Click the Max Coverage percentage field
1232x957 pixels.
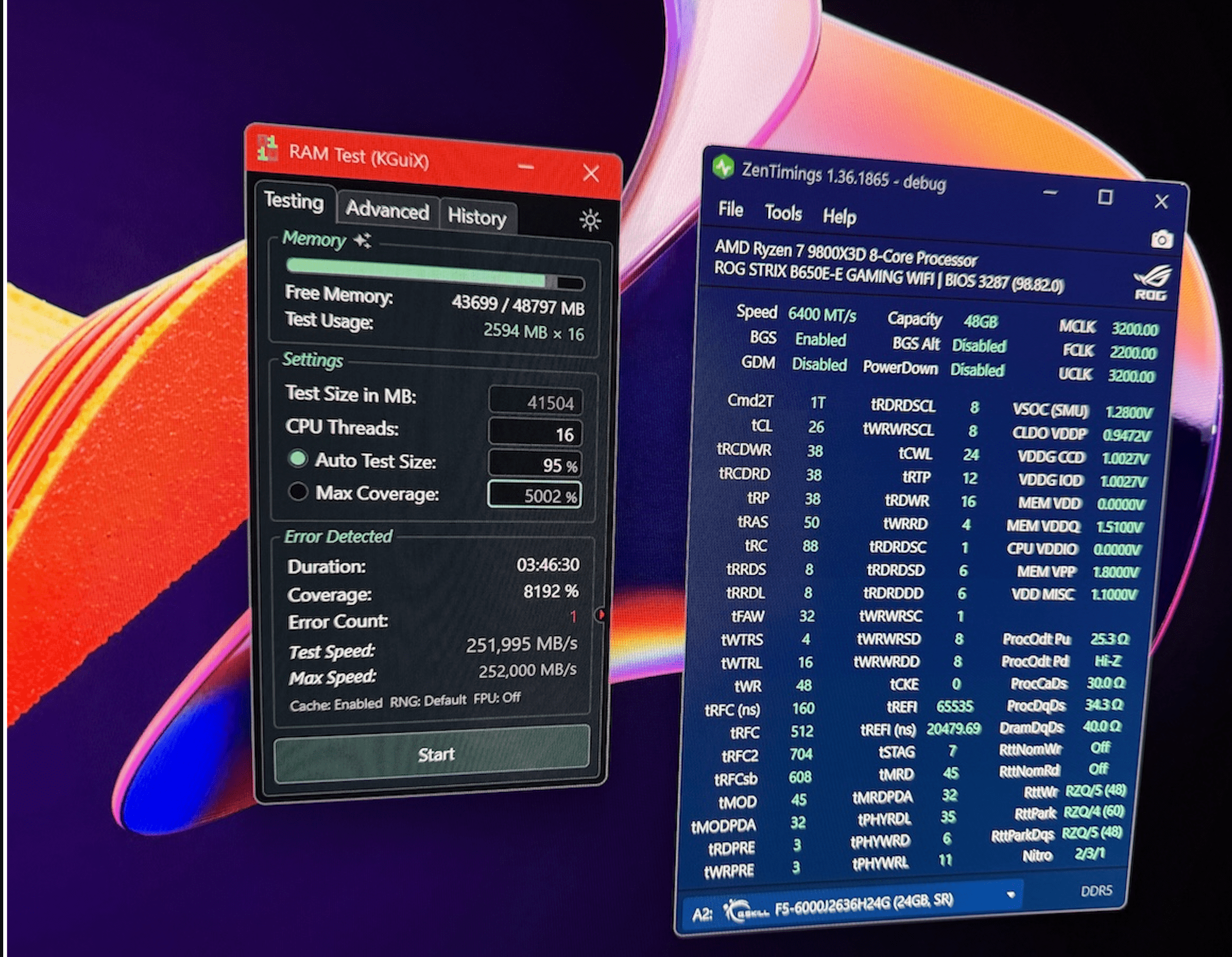tap(534, 495)
